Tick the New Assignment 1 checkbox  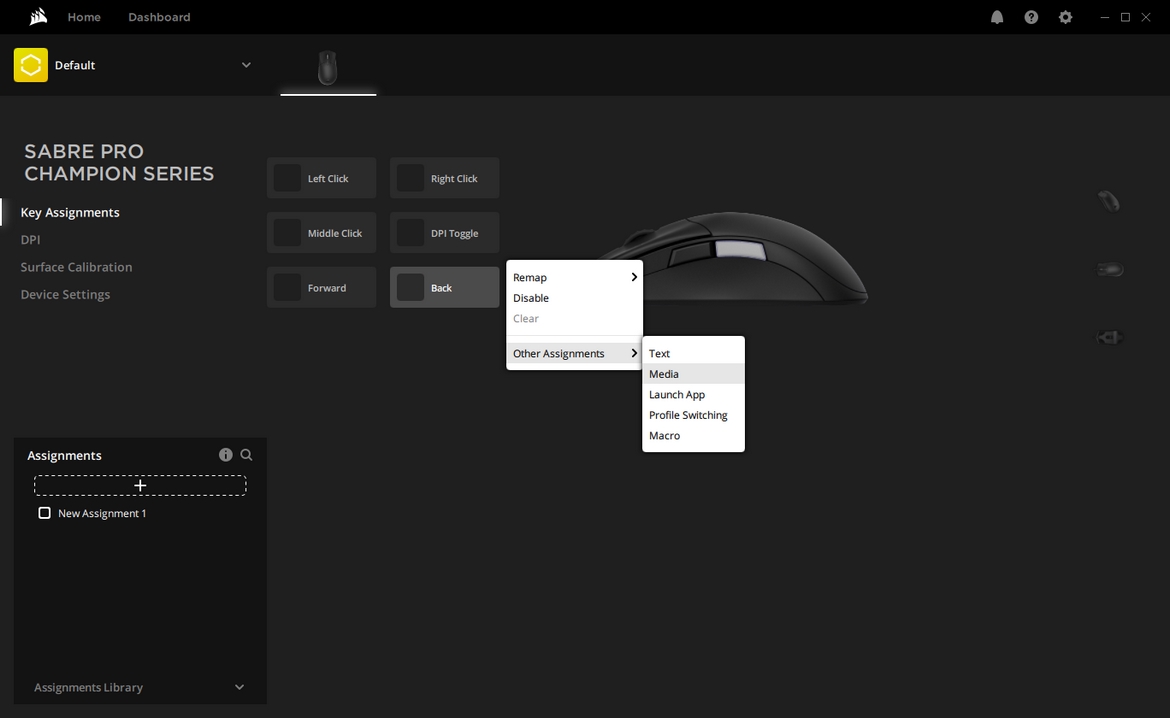[x=44, y=513]
